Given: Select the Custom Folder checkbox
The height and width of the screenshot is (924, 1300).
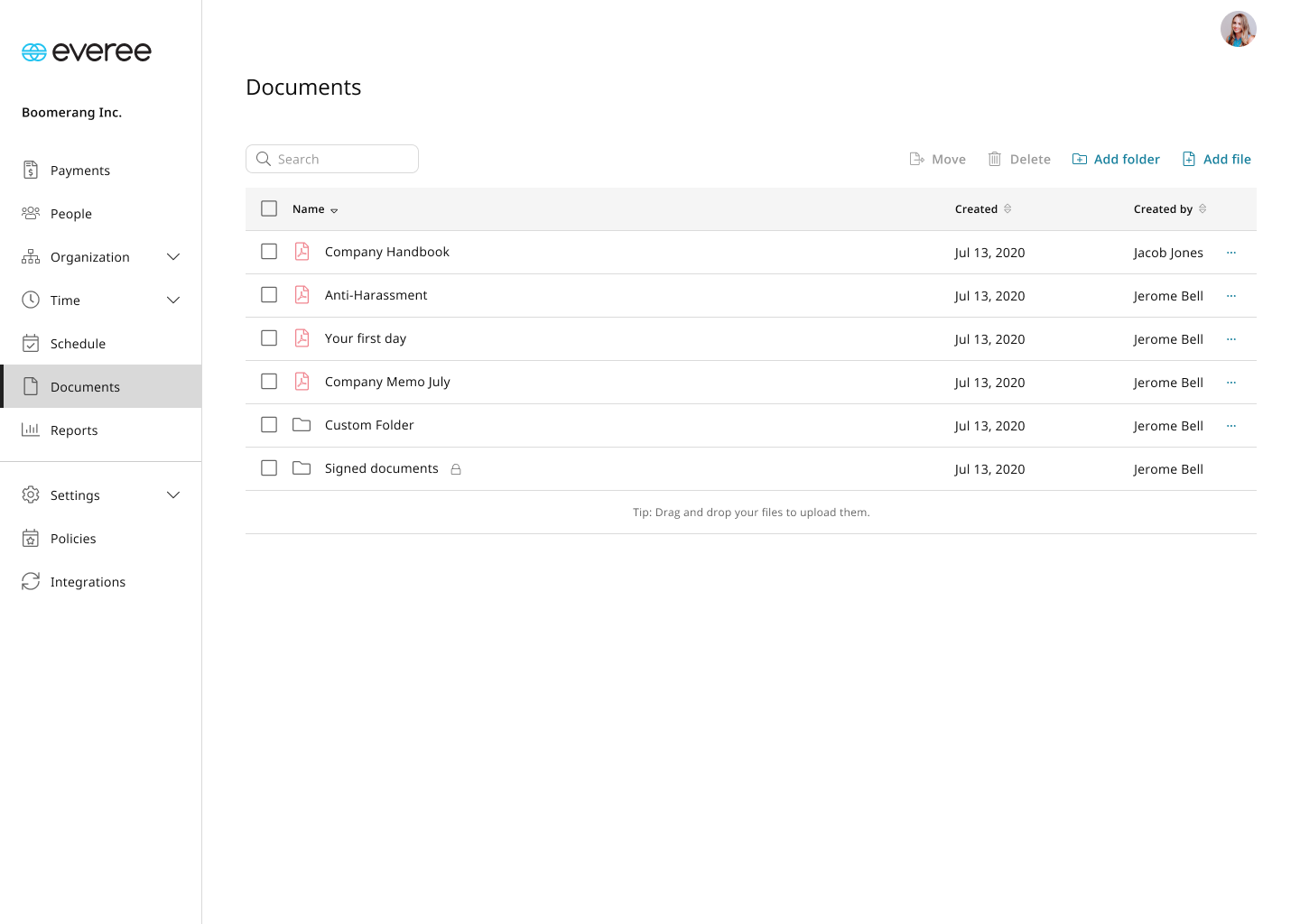Looking at the screenshot, I should pos(269,425).
